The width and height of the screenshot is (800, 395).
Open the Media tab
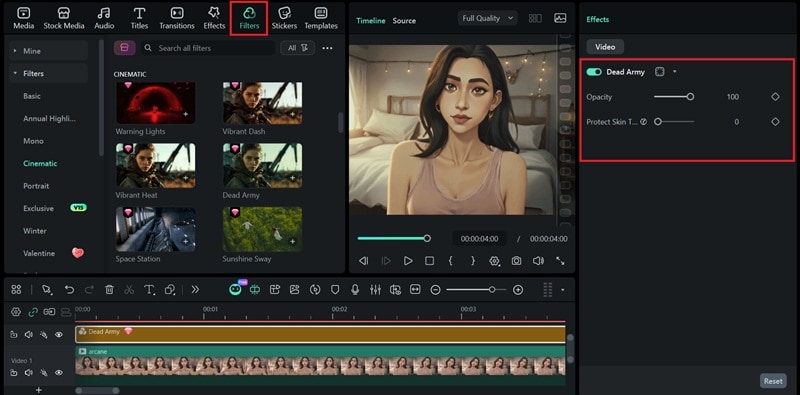click(x=23, y=18)
